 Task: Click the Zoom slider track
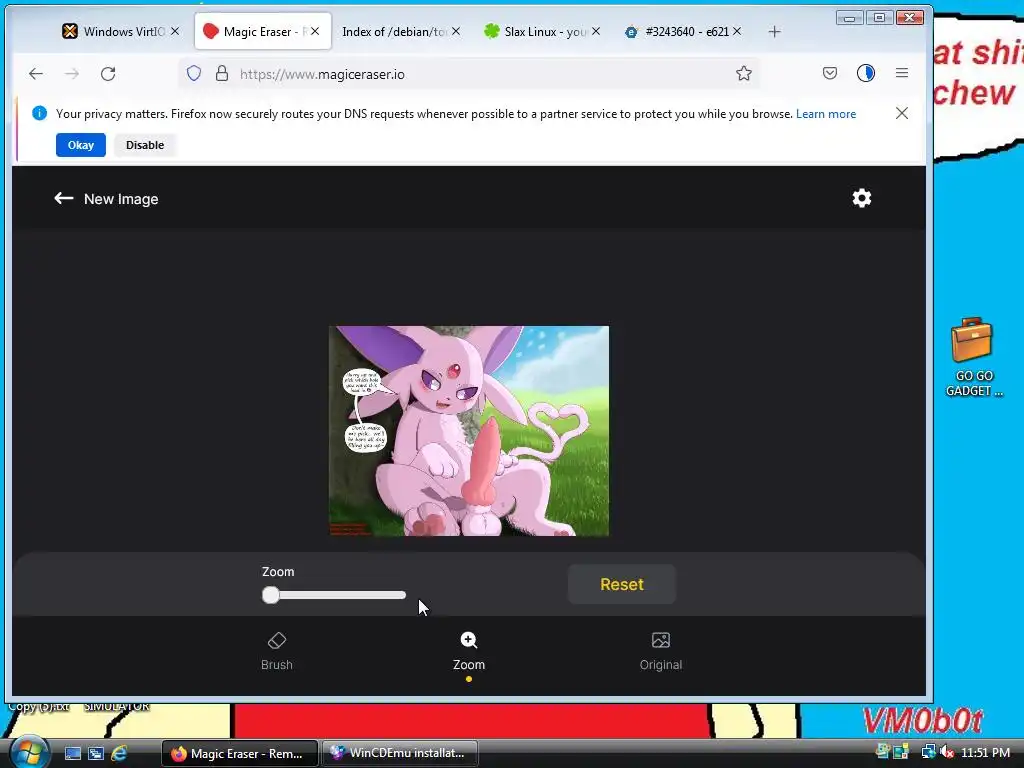[x=334, y=595]
